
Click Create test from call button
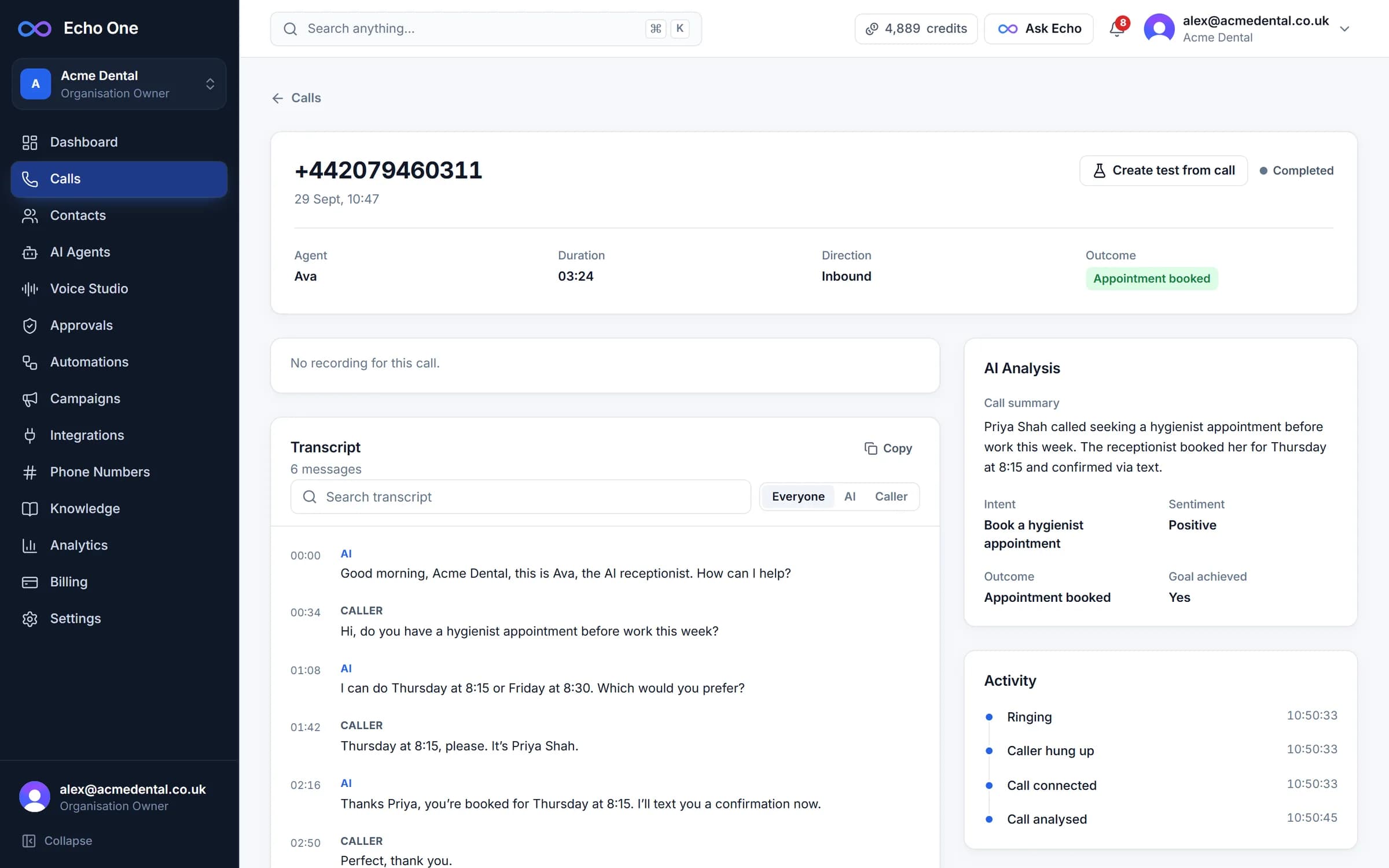pos(1163,171)
